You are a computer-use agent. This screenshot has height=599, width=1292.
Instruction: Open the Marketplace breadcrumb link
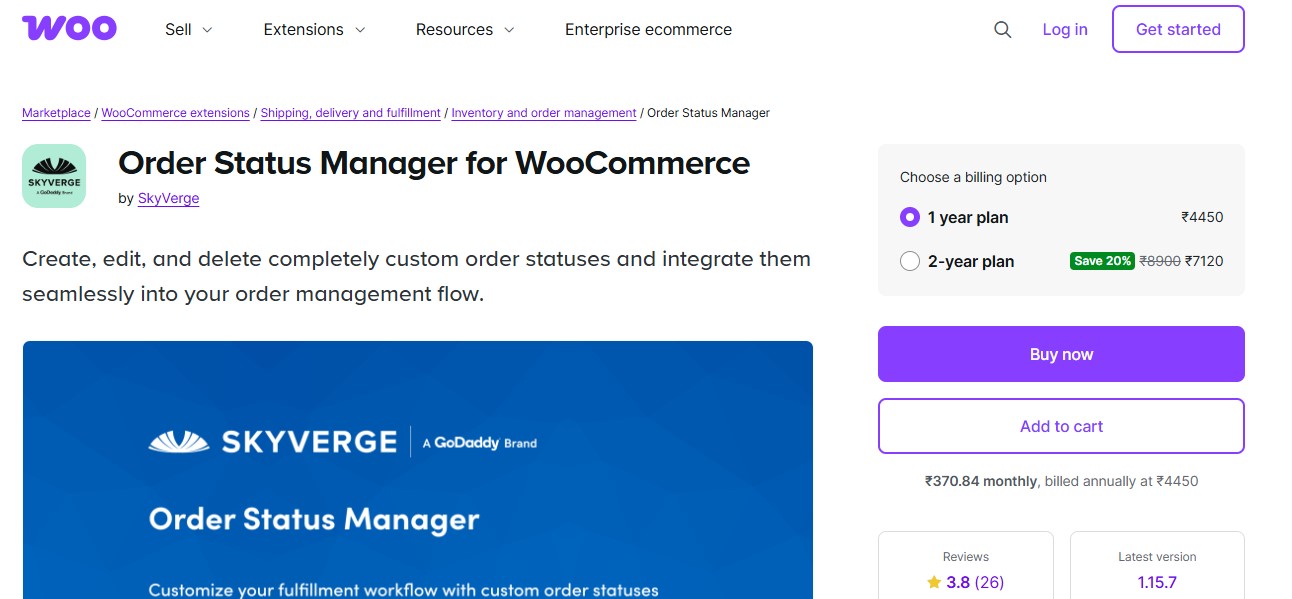point(55,112)
